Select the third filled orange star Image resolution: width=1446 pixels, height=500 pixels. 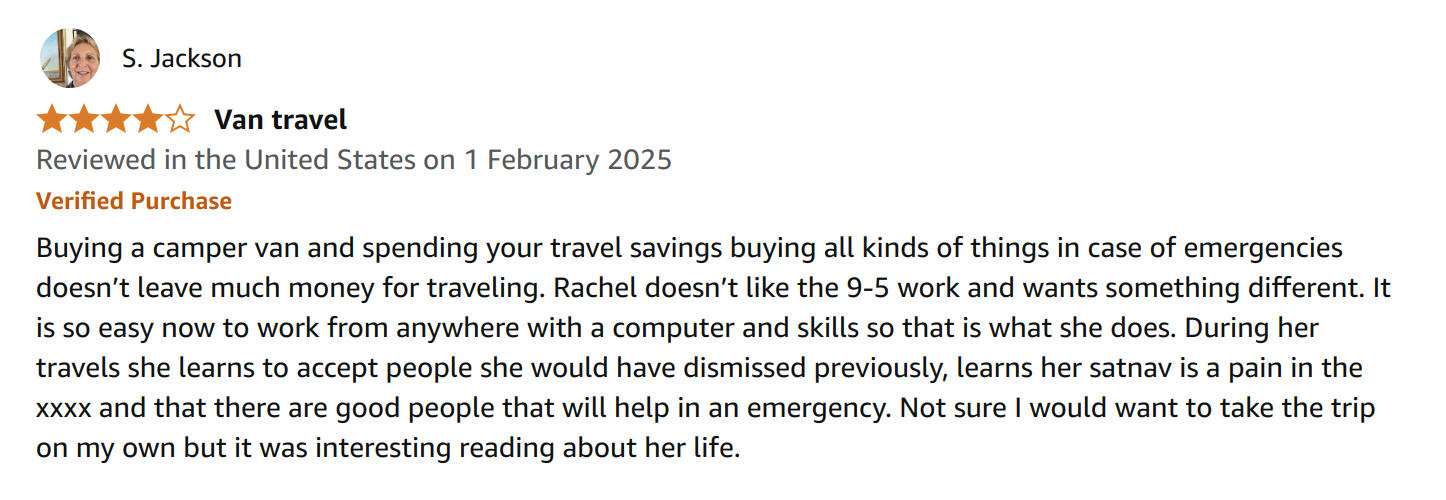(116, 121)
